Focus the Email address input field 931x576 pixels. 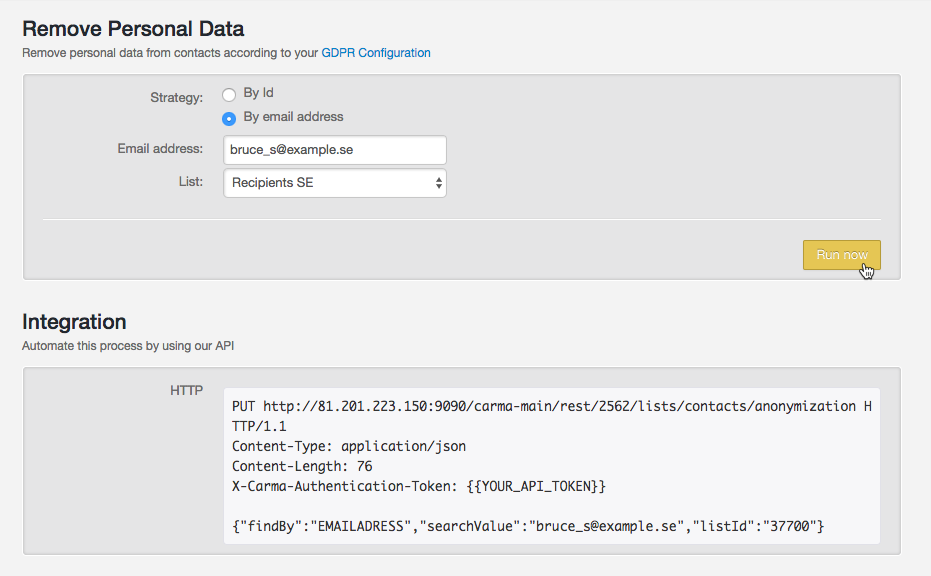(335, 150)
